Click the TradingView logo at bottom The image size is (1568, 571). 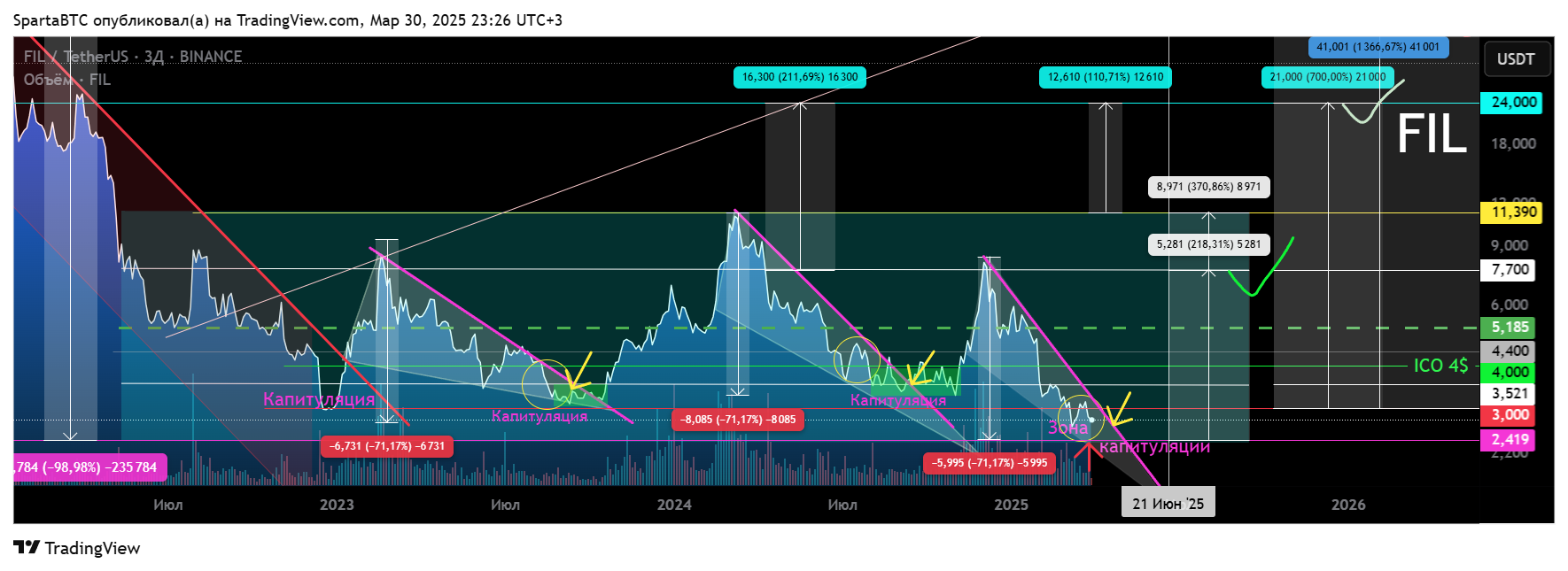point(77,548)
